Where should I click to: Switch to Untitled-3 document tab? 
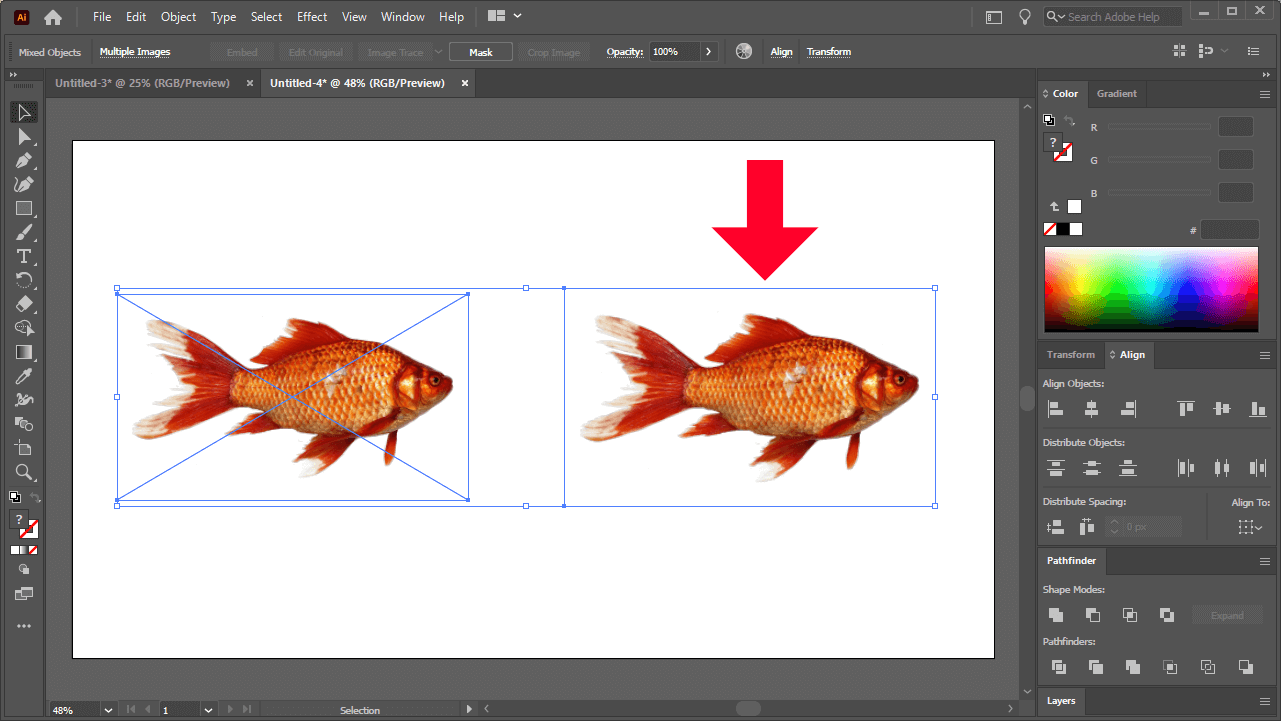pos(142,83)
